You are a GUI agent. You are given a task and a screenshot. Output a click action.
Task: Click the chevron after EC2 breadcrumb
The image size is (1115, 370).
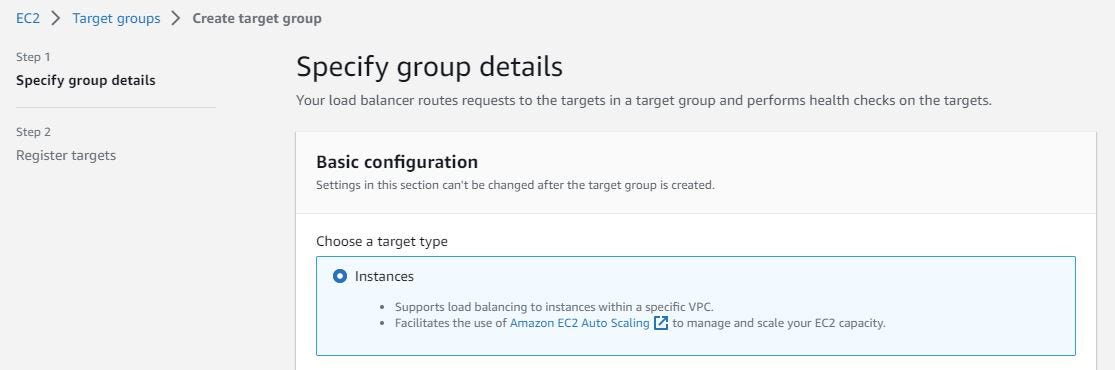point(56,18)
